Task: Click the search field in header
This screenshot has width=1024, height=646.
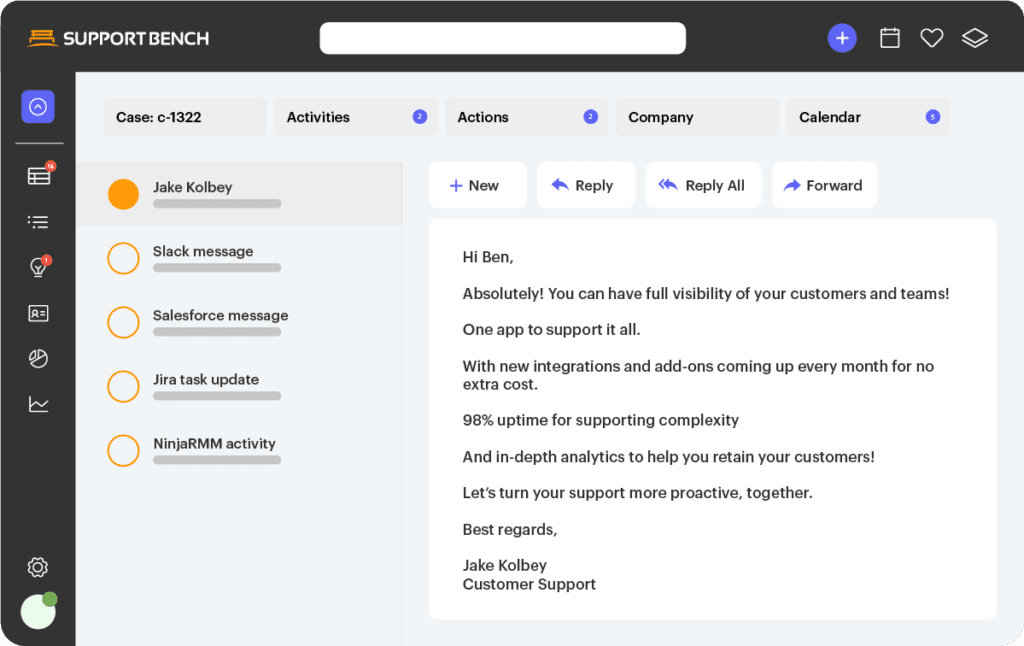Action: click(x=502, y=38)
